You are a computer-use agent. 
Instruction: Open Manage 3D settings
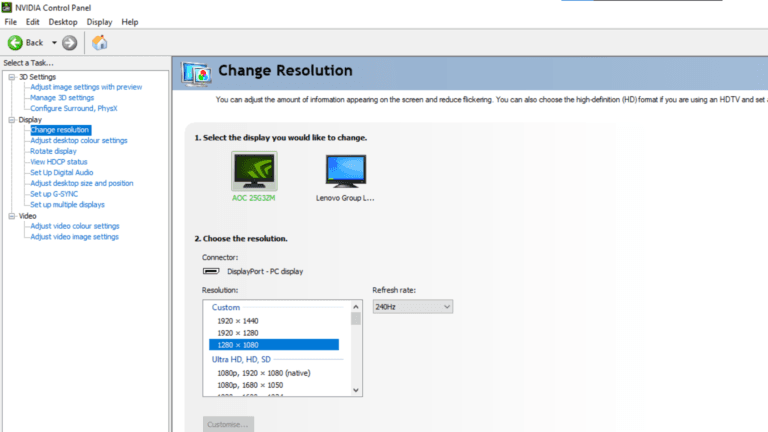(62, 98)
